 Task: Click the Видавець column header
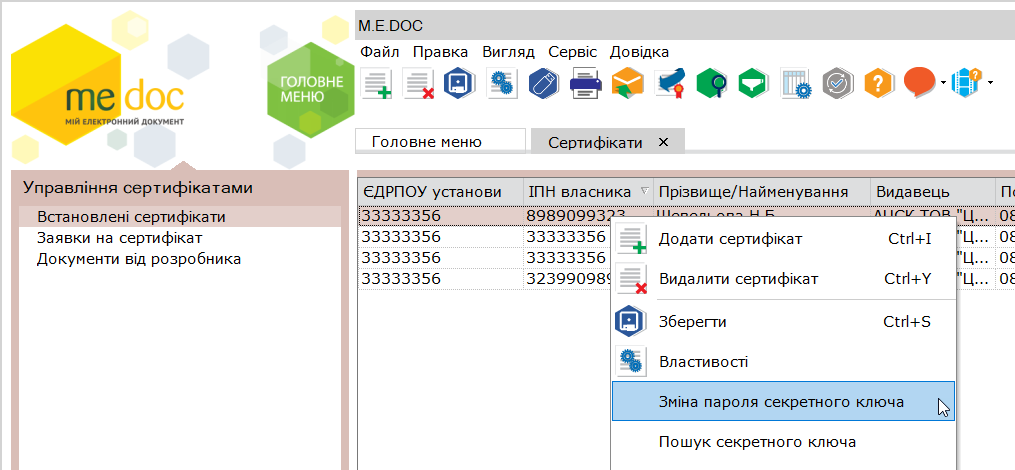tap(933, 192)
